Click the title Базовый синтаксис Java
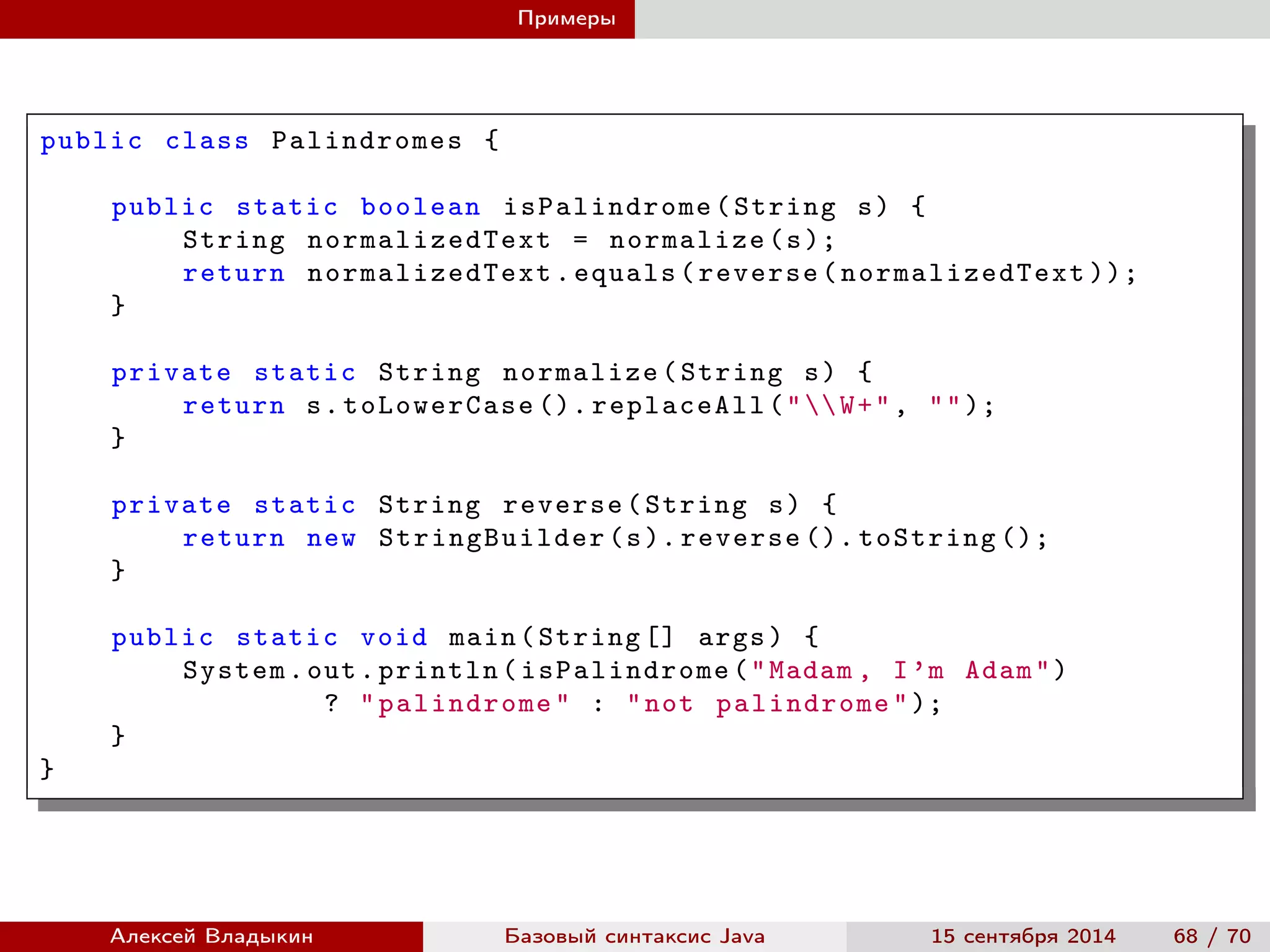The image size is (1270, 952). tap(634, 936)
